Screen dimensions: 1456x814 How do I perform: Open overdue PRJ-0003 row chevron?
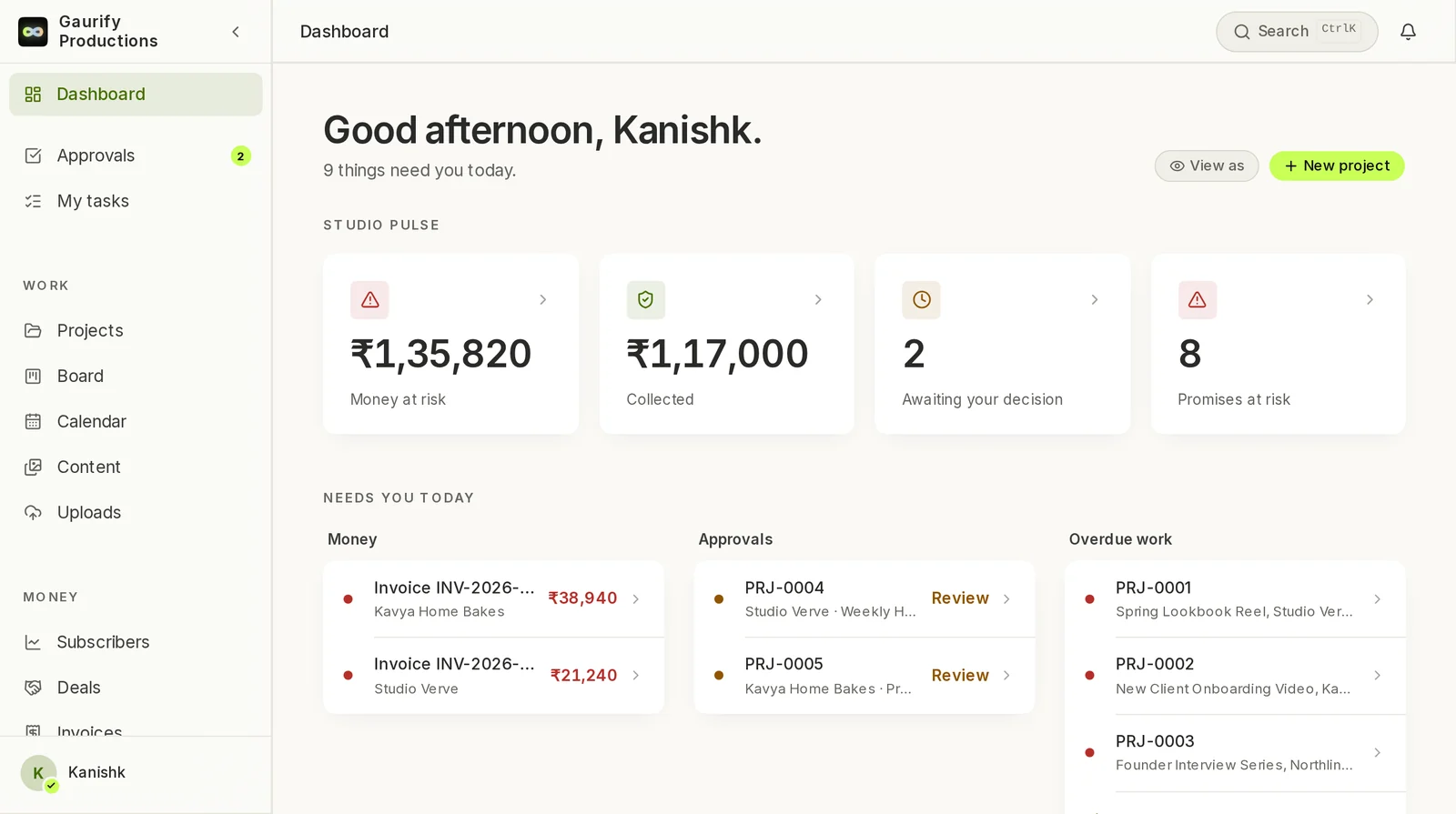tap(1378, 752)
